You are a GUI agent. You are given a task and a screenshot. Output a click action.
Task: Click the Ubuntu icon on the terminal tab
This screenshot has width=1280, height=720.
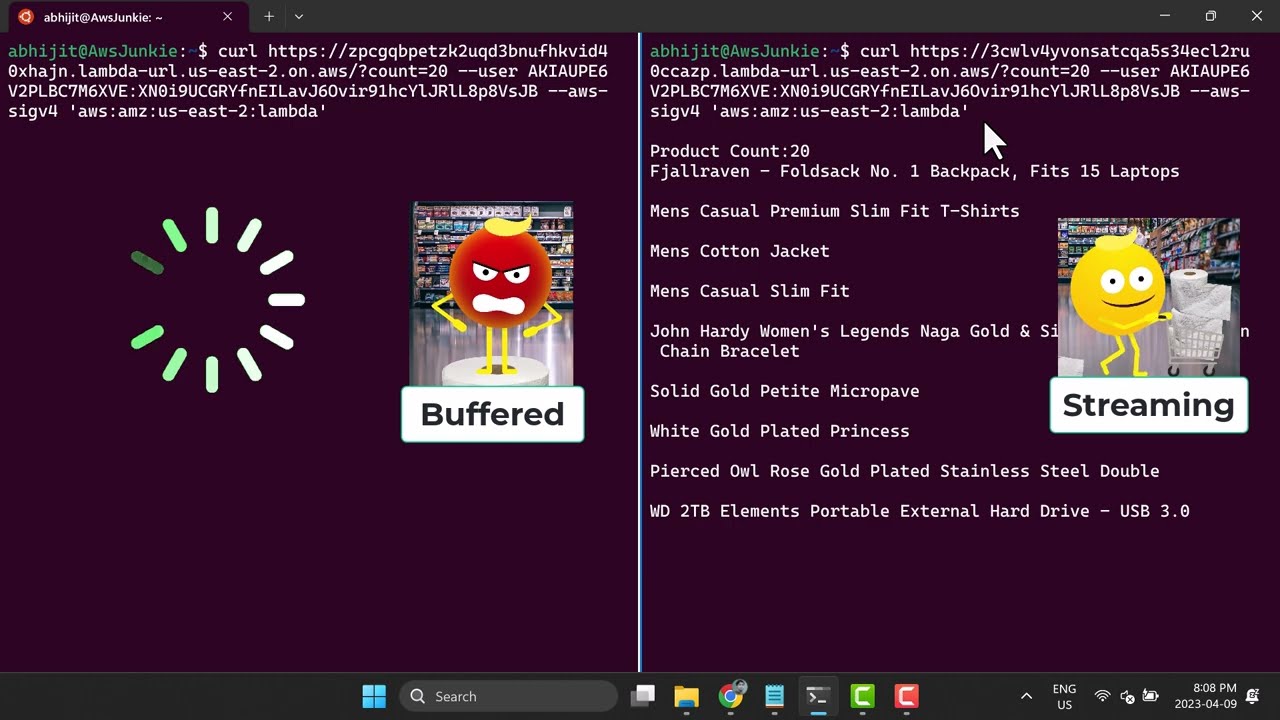26,17
